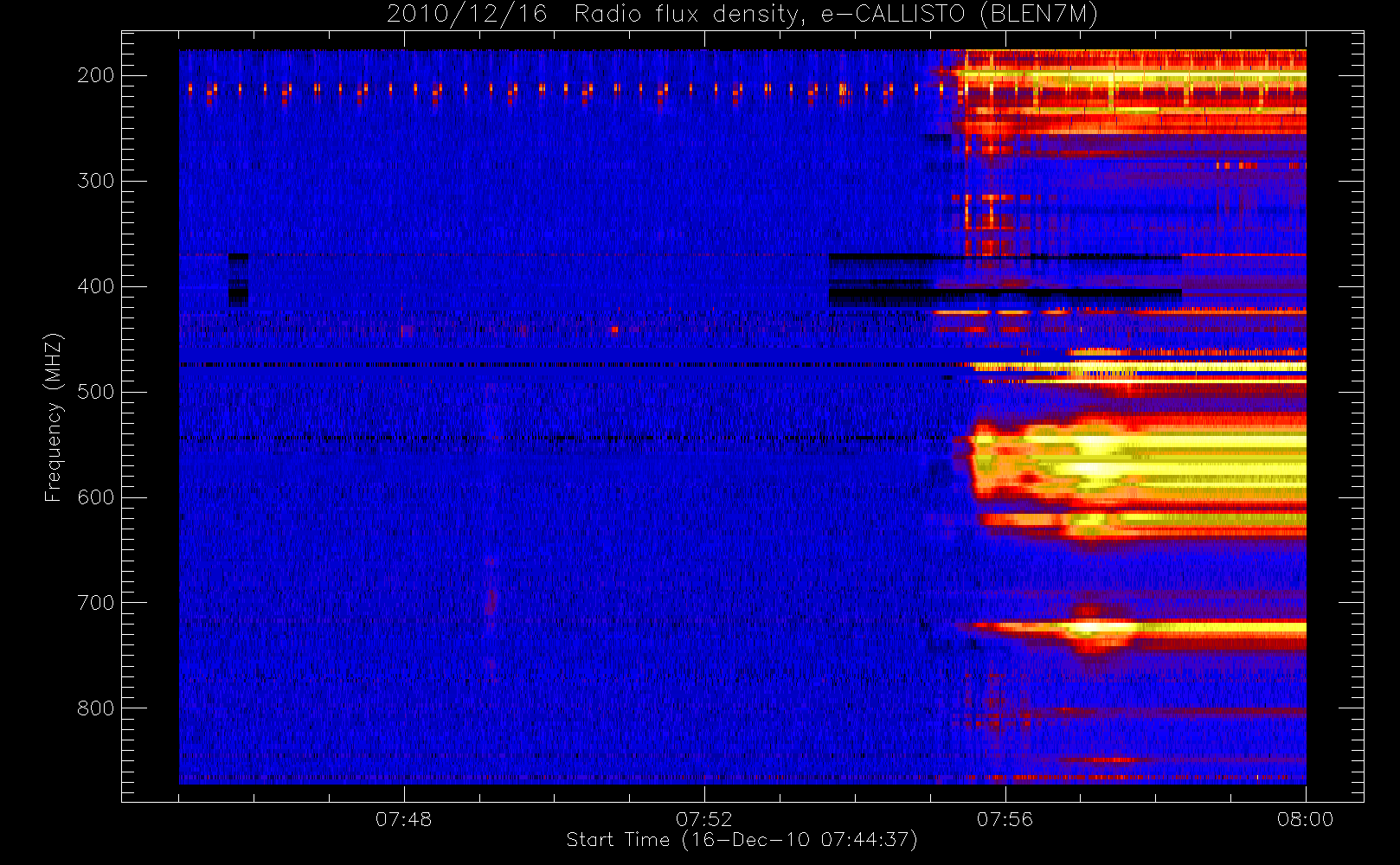This screenshot has width=1400, height=865.
Task: Click the 700 frequency tick label
Action: 96,603
